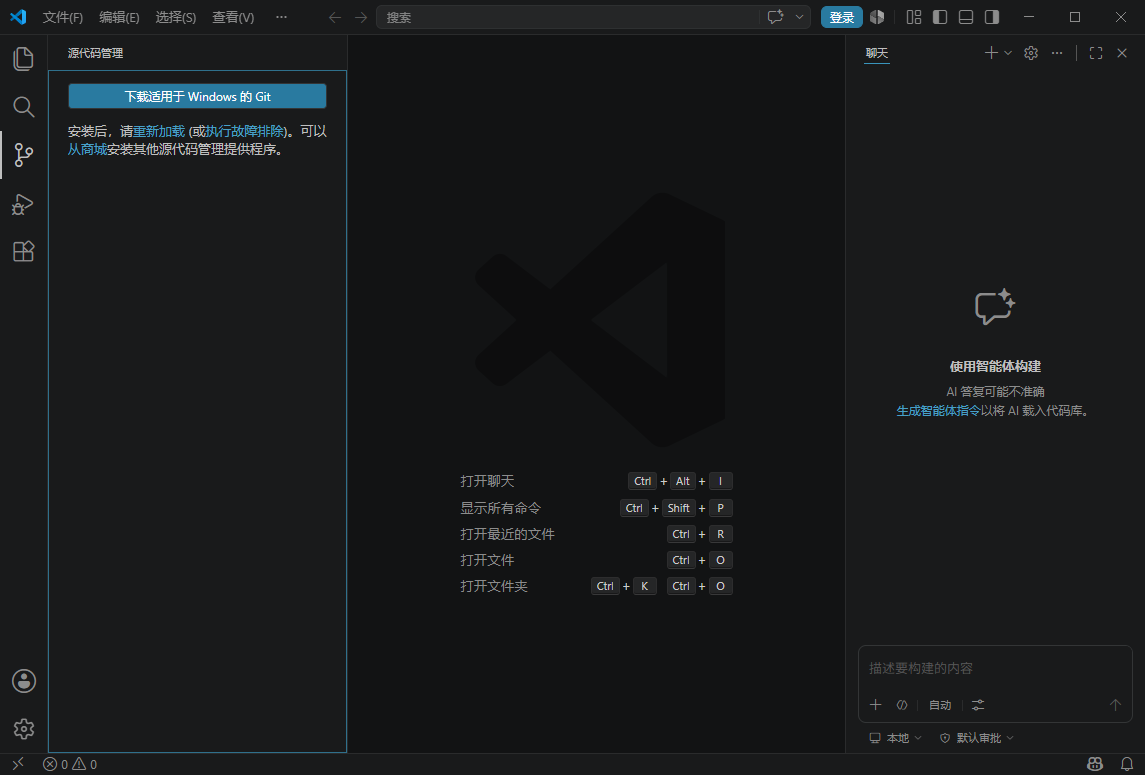
Task: Send the chat message with arrow
Action: tap(1115, 705)
